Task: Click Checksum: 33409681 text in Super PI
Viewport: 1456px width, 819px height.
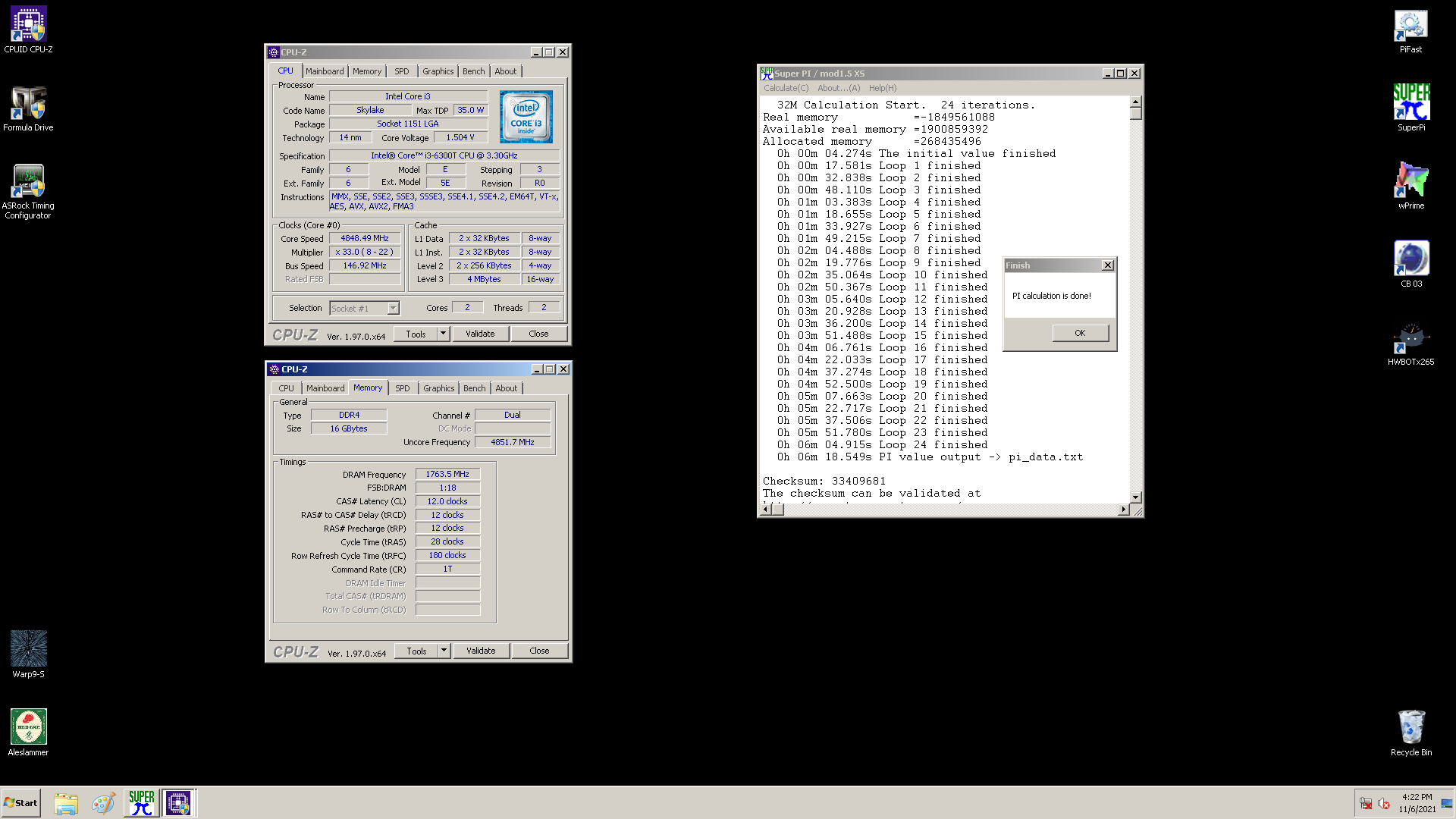Action: coord(824,481)
